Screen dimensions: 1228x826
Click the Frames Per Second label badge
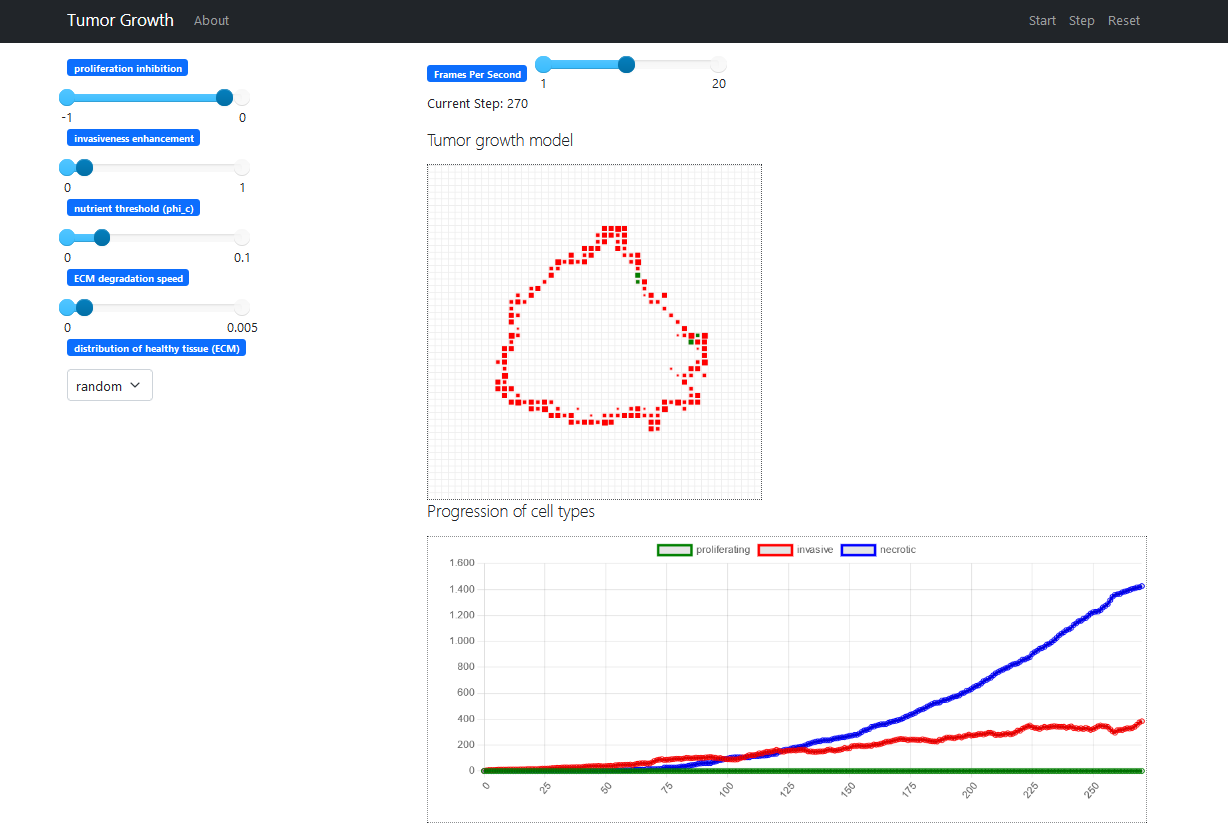click(x=477, y=75)
